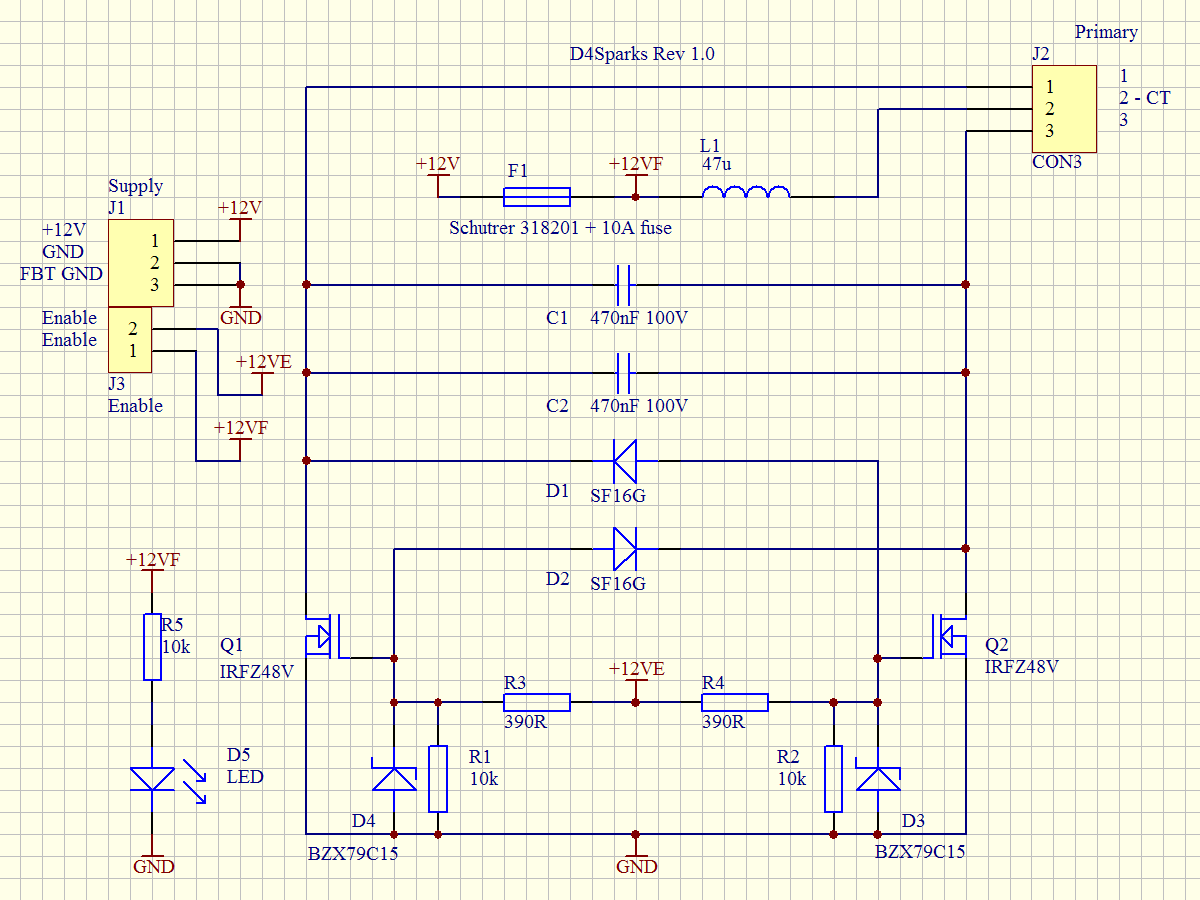This screenshot has height=900, width=1200.
Task: Select the D1 SF16G diode symbol
Action: coord(626,461)
